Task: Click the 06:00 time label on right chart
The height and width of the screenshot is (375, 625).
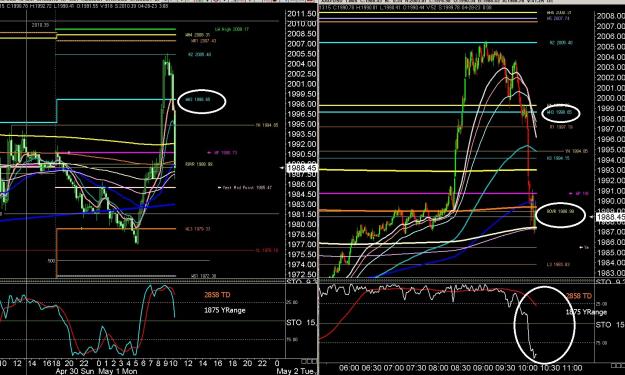Action: pyautogui.click(x=349, y=368)
